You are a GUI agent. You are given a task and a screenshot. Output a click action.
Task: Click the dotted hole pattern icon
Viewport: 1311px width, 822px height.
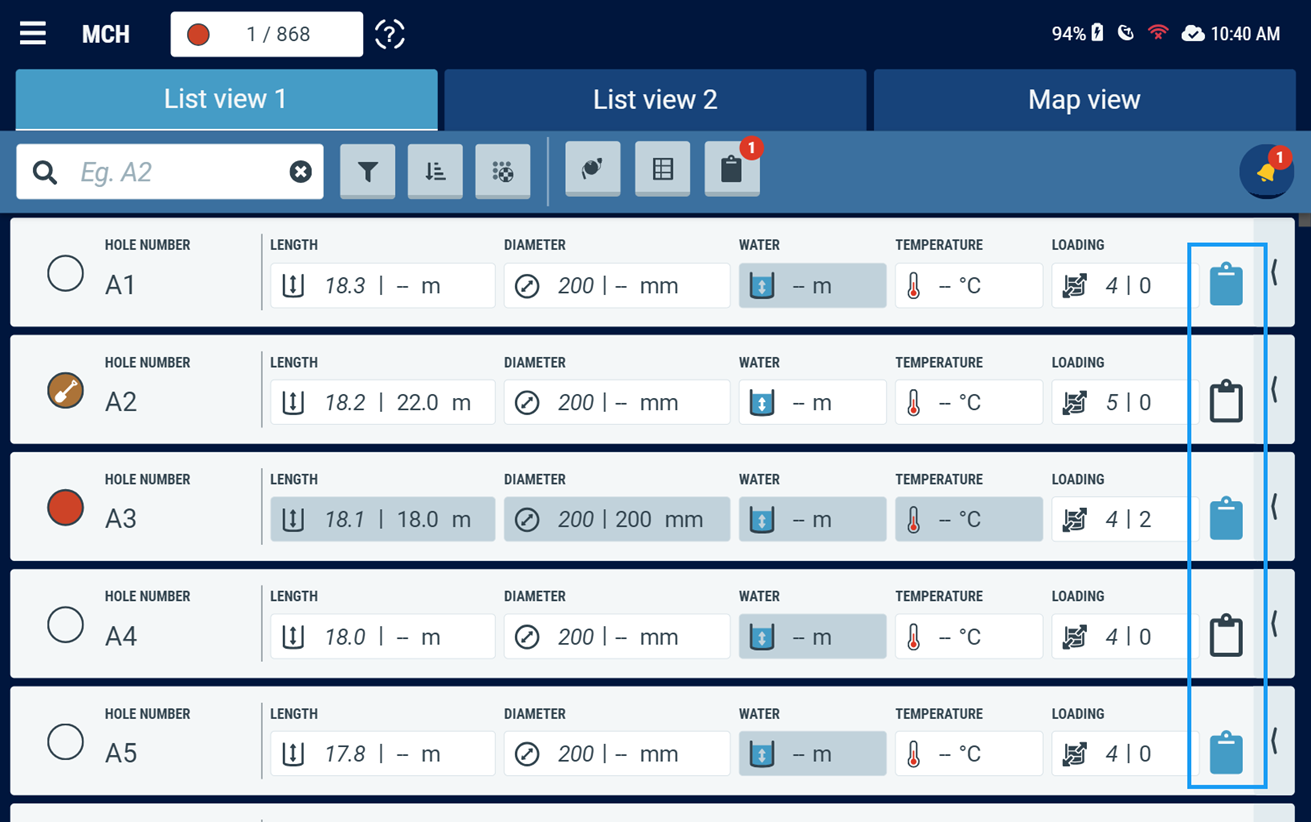click(x=503, y=172)
